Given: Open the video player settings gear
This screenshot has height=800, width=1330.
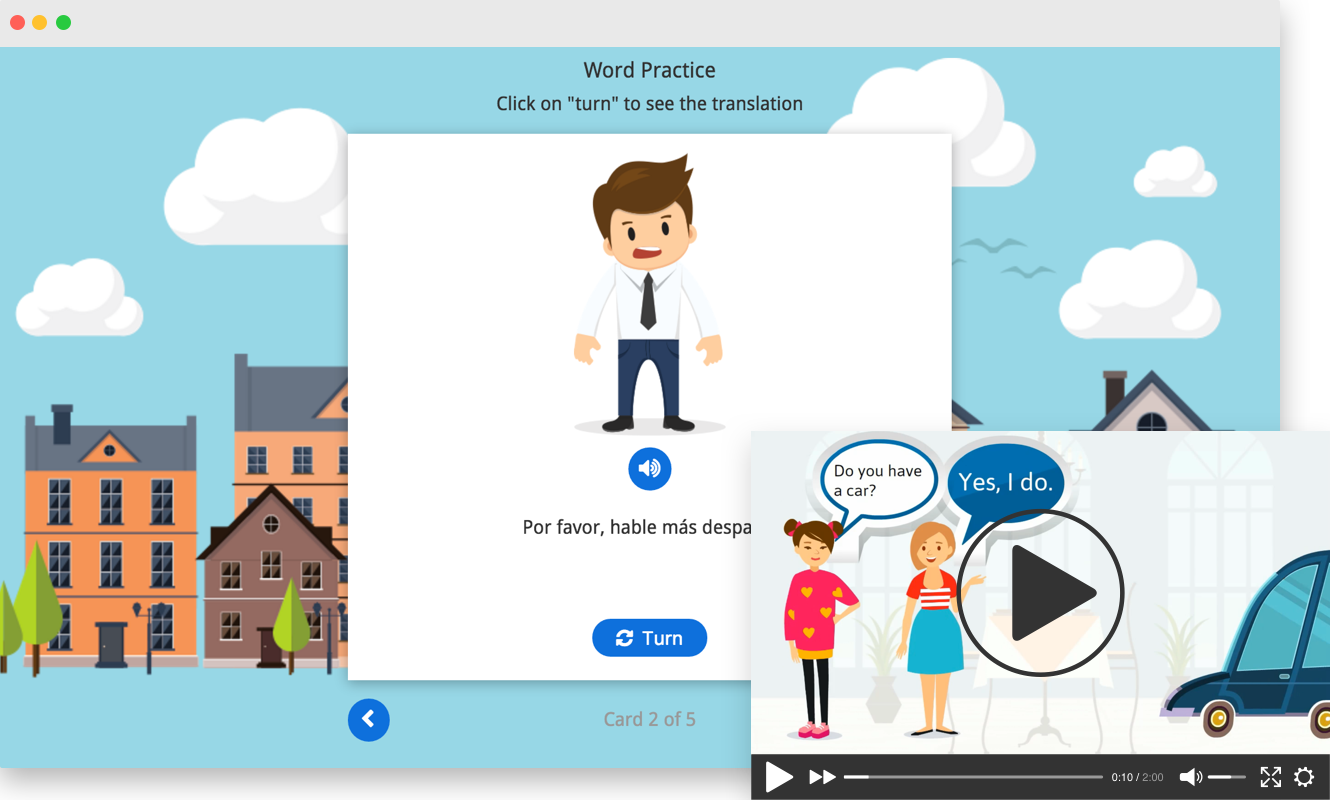Looking at the screenshot, I should coord(1304,777).
